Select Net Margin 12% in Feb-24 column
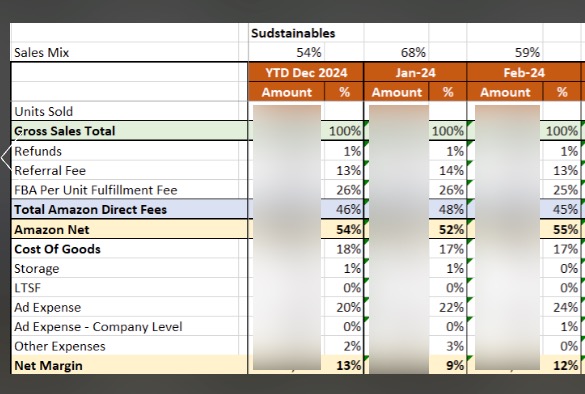585x394 pixels. tap(566, 366)
